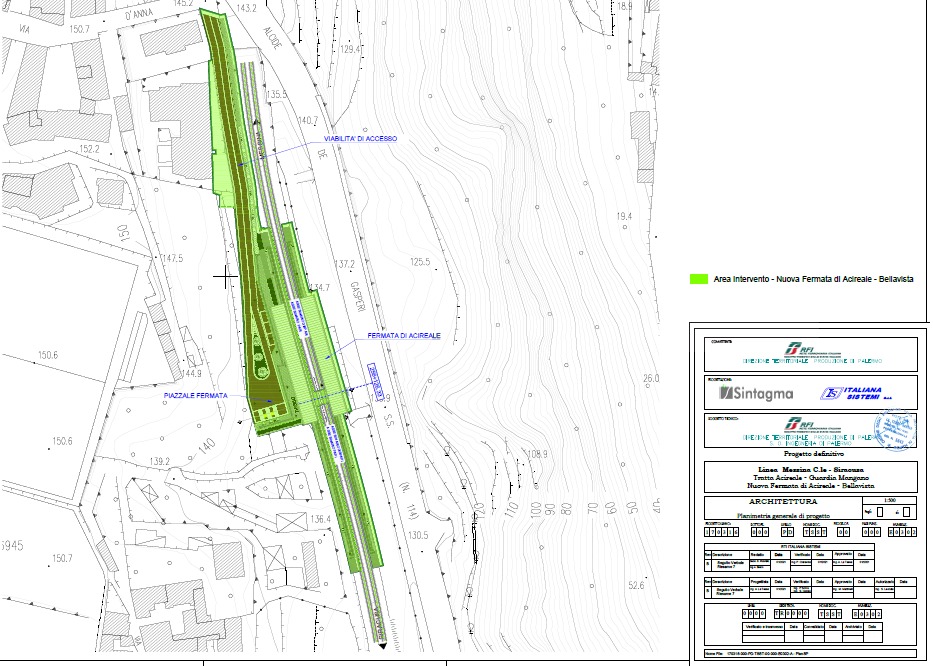Click elevation label '125.5'
933x666 pixels.
419,262
